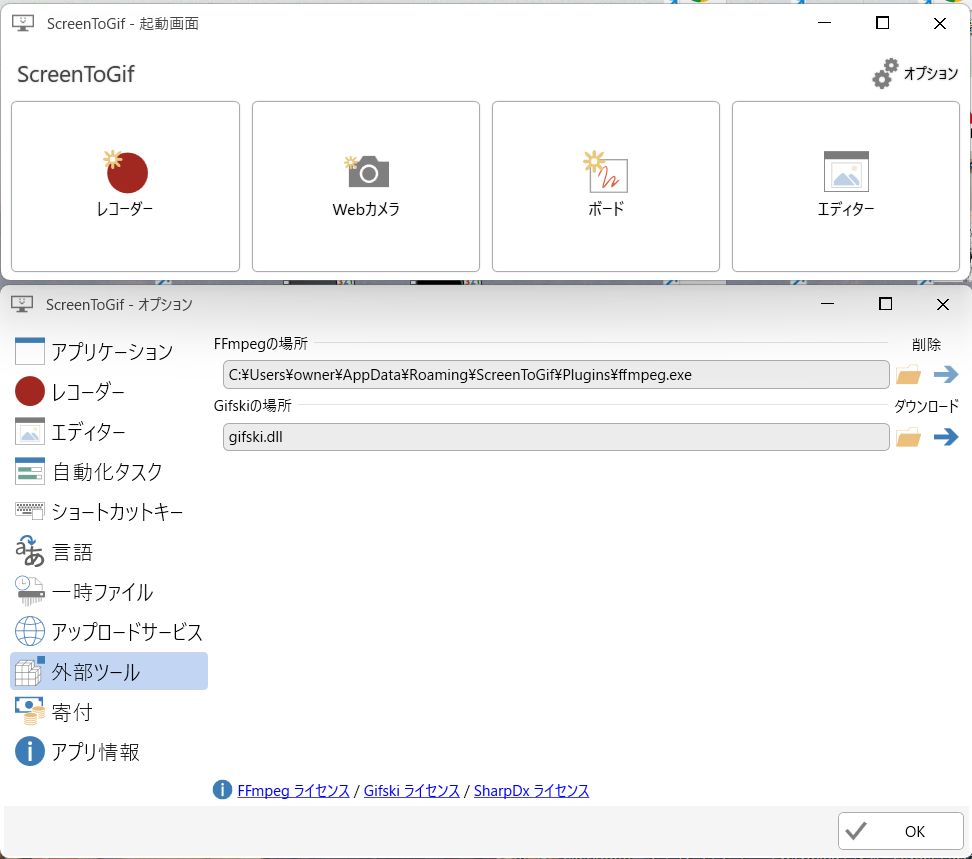Open the 言語 language settings section
972x859 pixels.
(109, 552)
